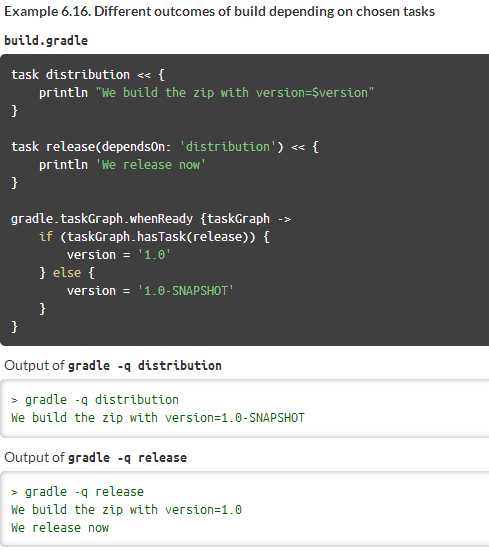
Task: Click the version=1.0-SNAPSHOT output line
Action: click(158, 418)
